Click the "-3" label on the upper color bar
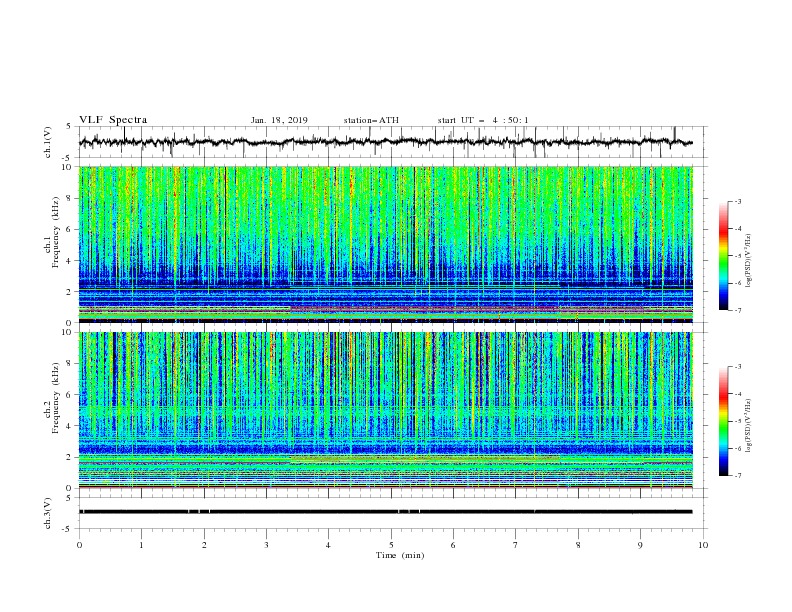792x612 pixels. point(738,201)
